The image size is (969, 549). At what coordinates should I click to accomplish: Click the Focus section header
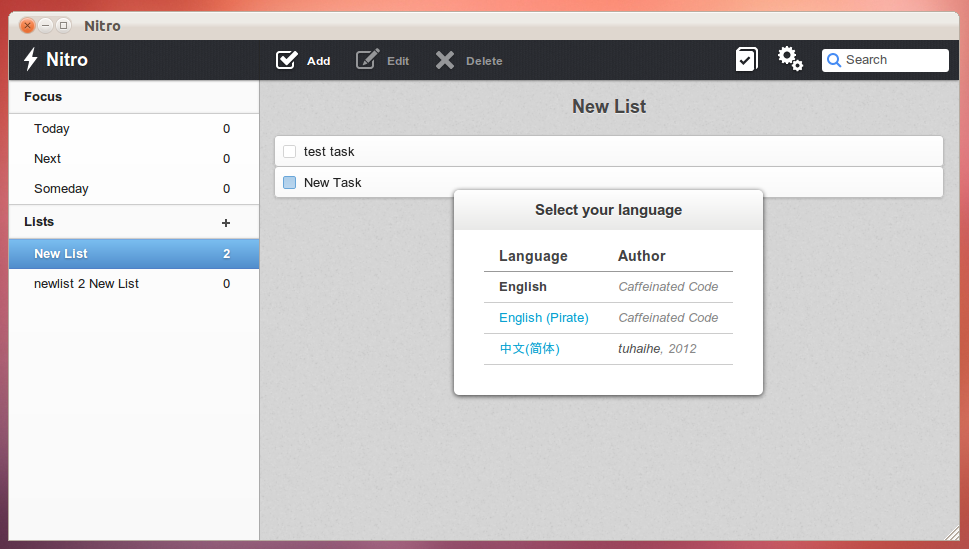(43, 96)
